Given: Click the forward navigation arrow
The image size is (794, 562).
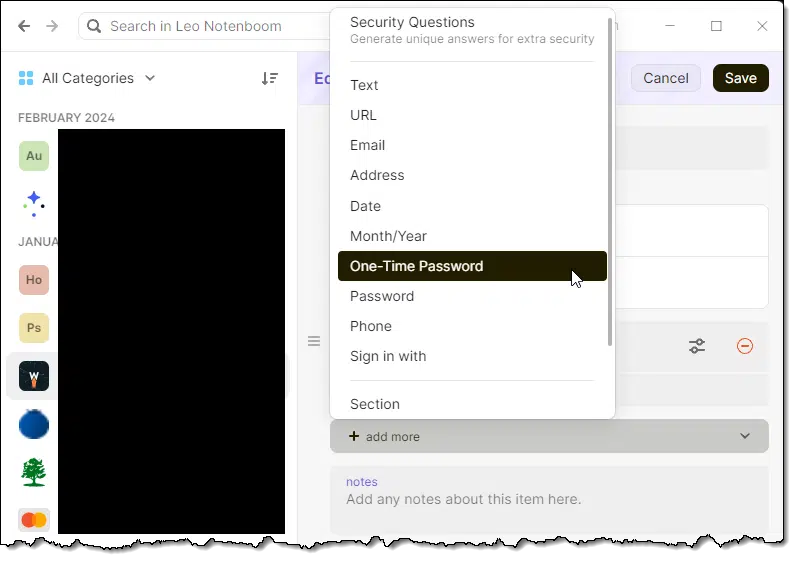Looking at the screenshot, I should pyautogui.click(x=52, y=26).
